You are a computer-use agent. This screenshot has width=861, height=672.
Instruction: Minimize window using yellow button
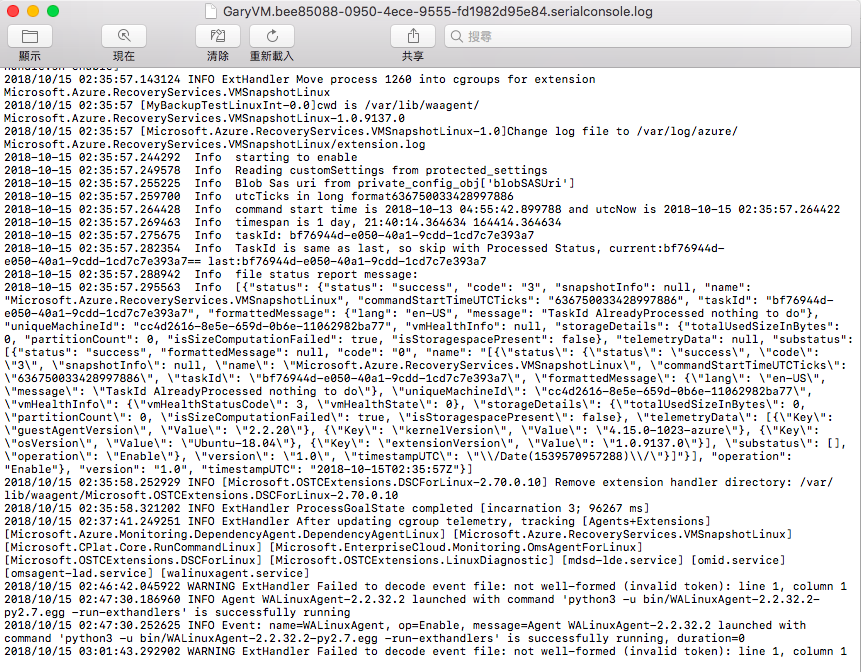pyautogui.click(x=33, y=11)
